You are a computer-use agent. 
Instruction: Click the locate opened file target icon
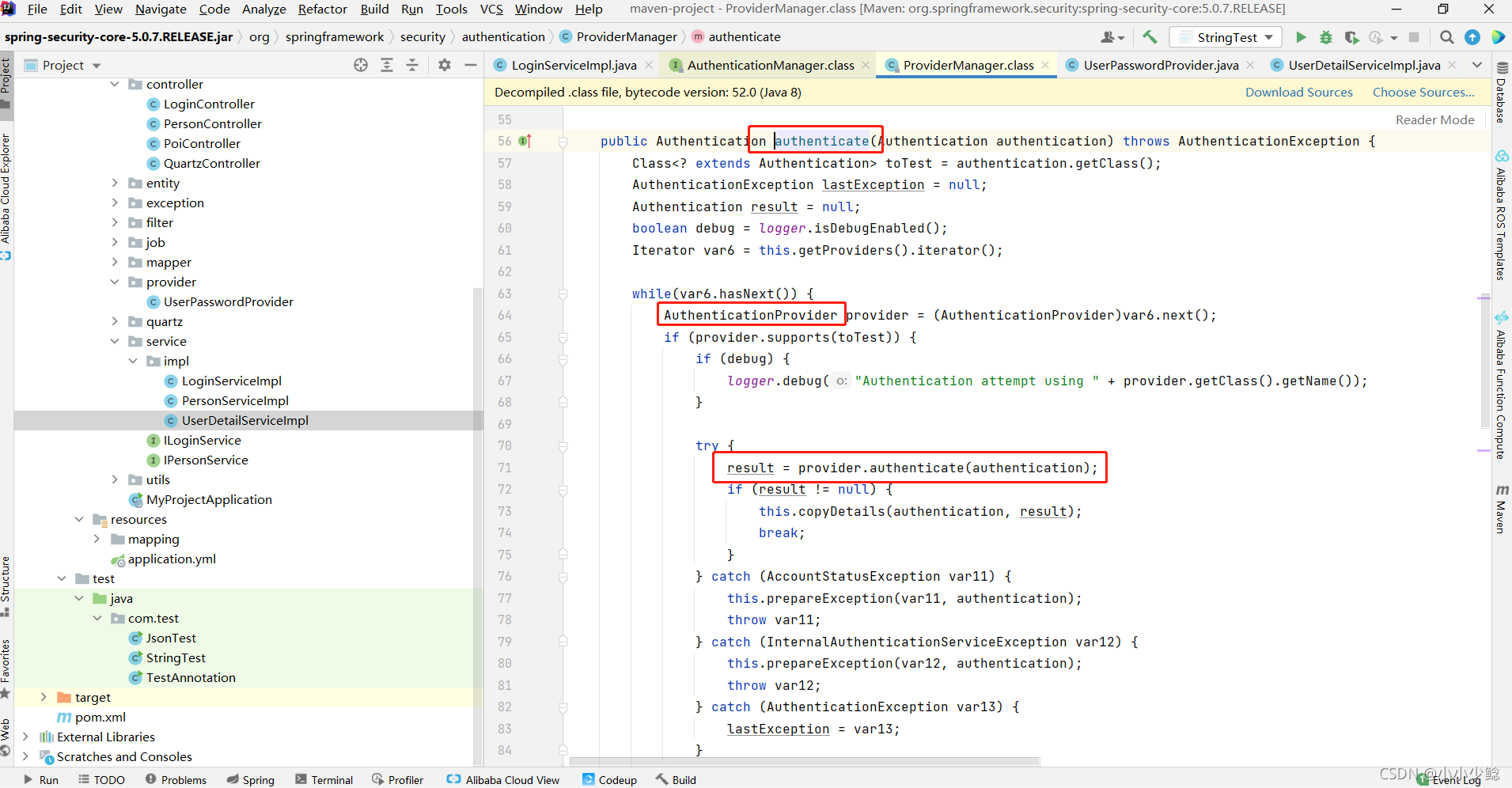[x=361, y=65]
